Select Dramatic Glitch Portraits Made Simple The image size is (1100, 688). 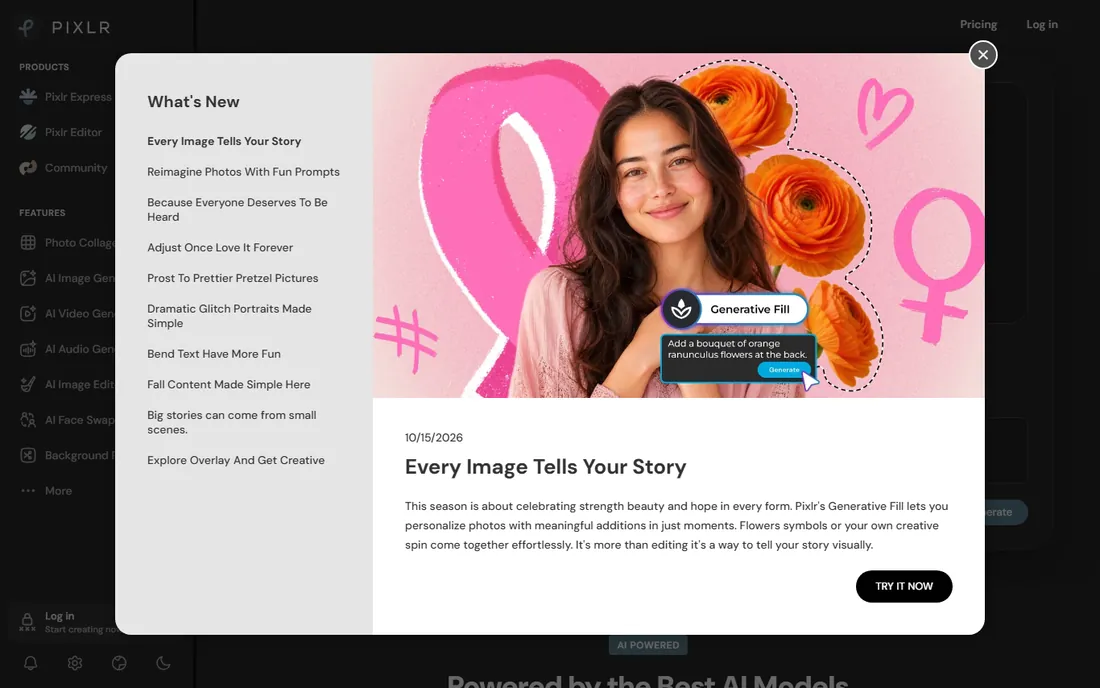coord(229,316)
